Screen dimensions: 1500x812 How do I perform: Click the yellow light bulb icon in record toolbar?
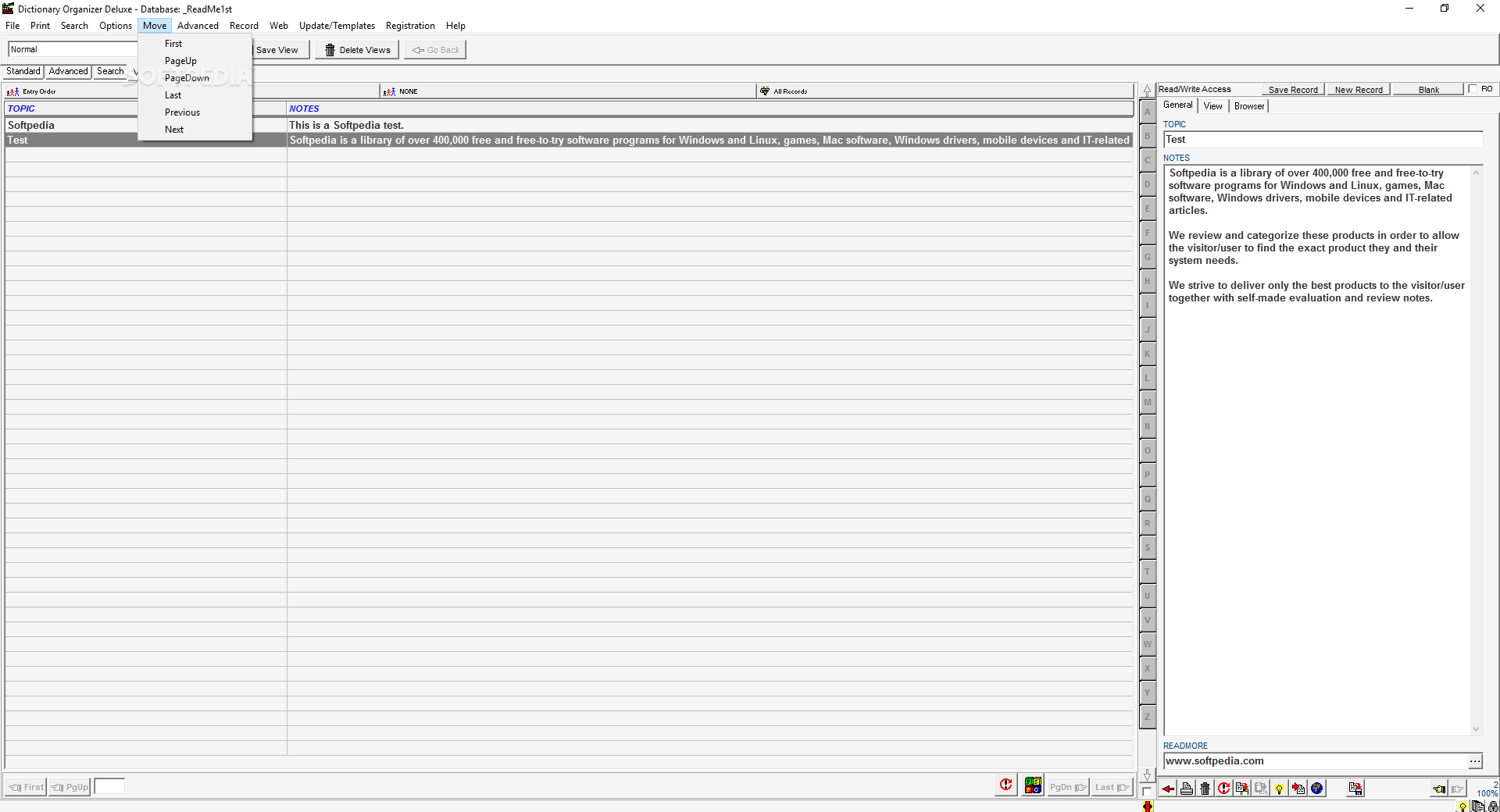click(x=1280, y=789)
